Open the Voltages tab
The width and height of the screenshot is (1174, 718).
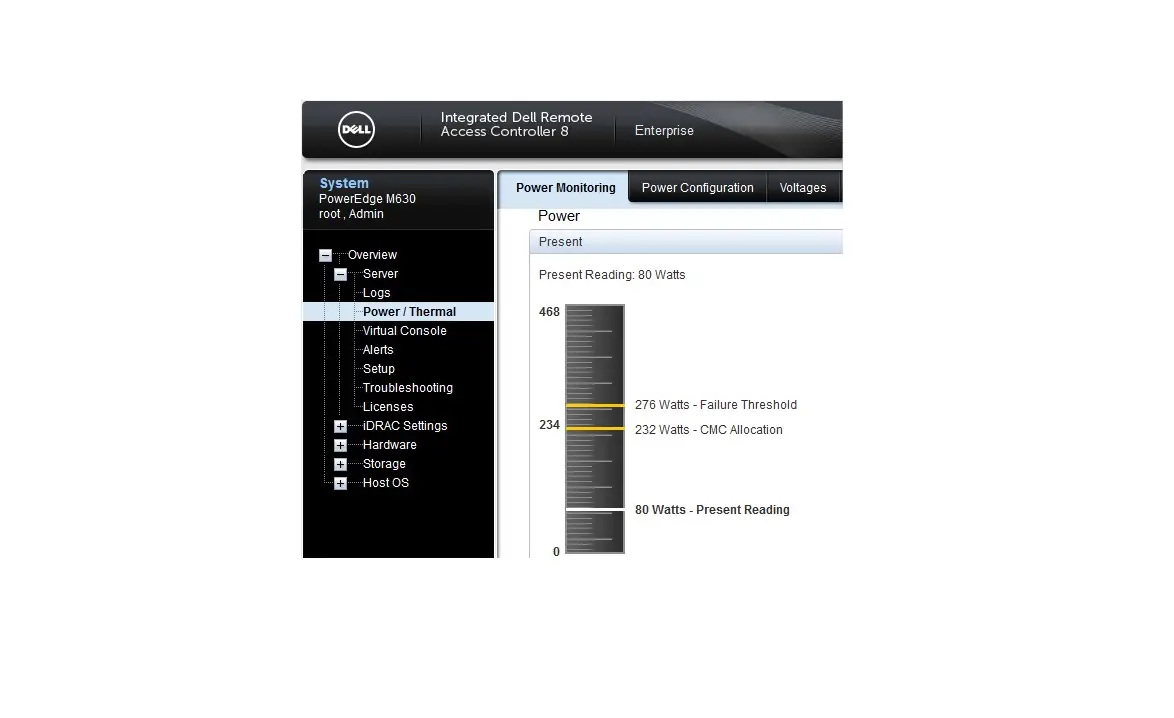(802, 187)
